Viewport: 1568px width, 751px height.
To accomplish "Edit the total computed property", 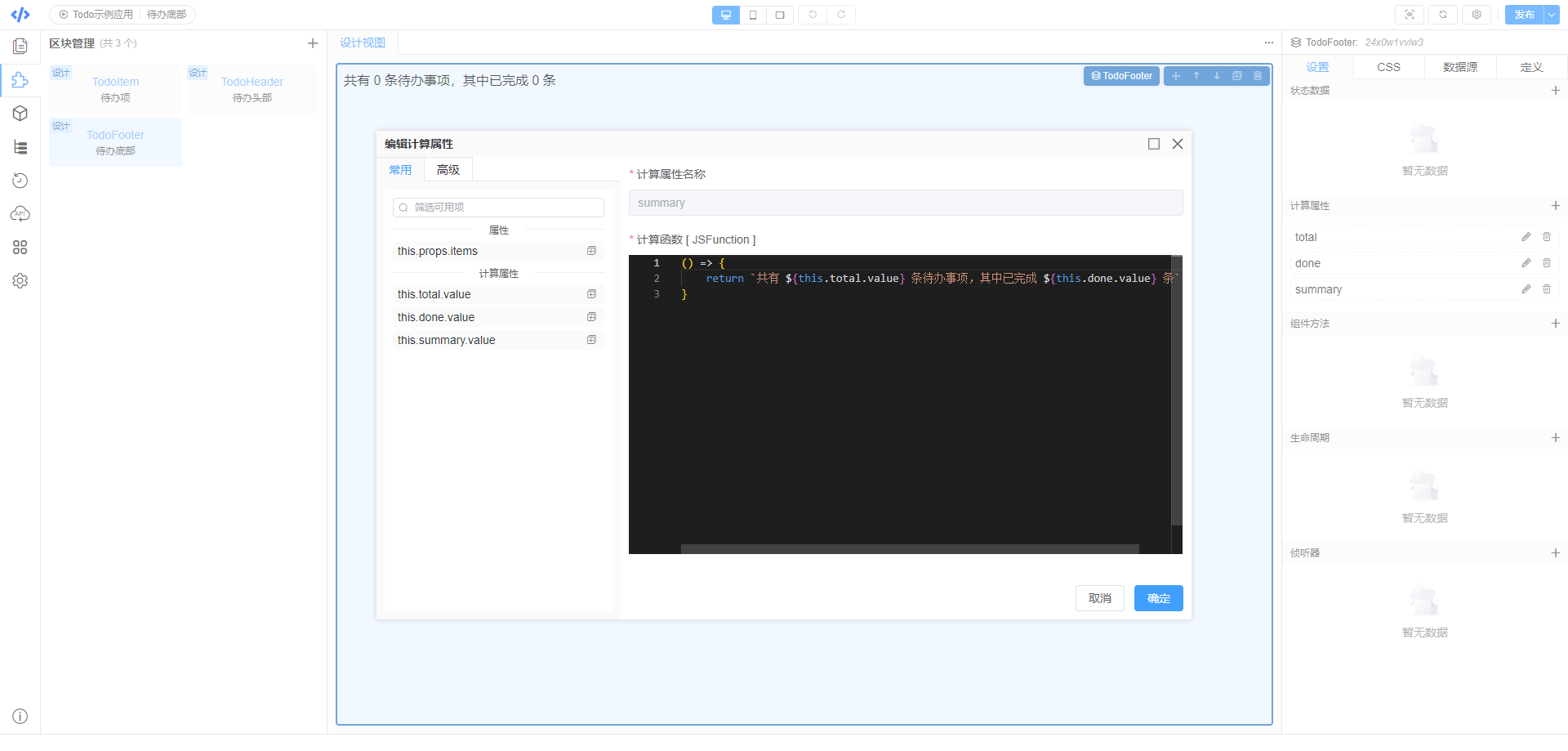I will pos(1526,237).
